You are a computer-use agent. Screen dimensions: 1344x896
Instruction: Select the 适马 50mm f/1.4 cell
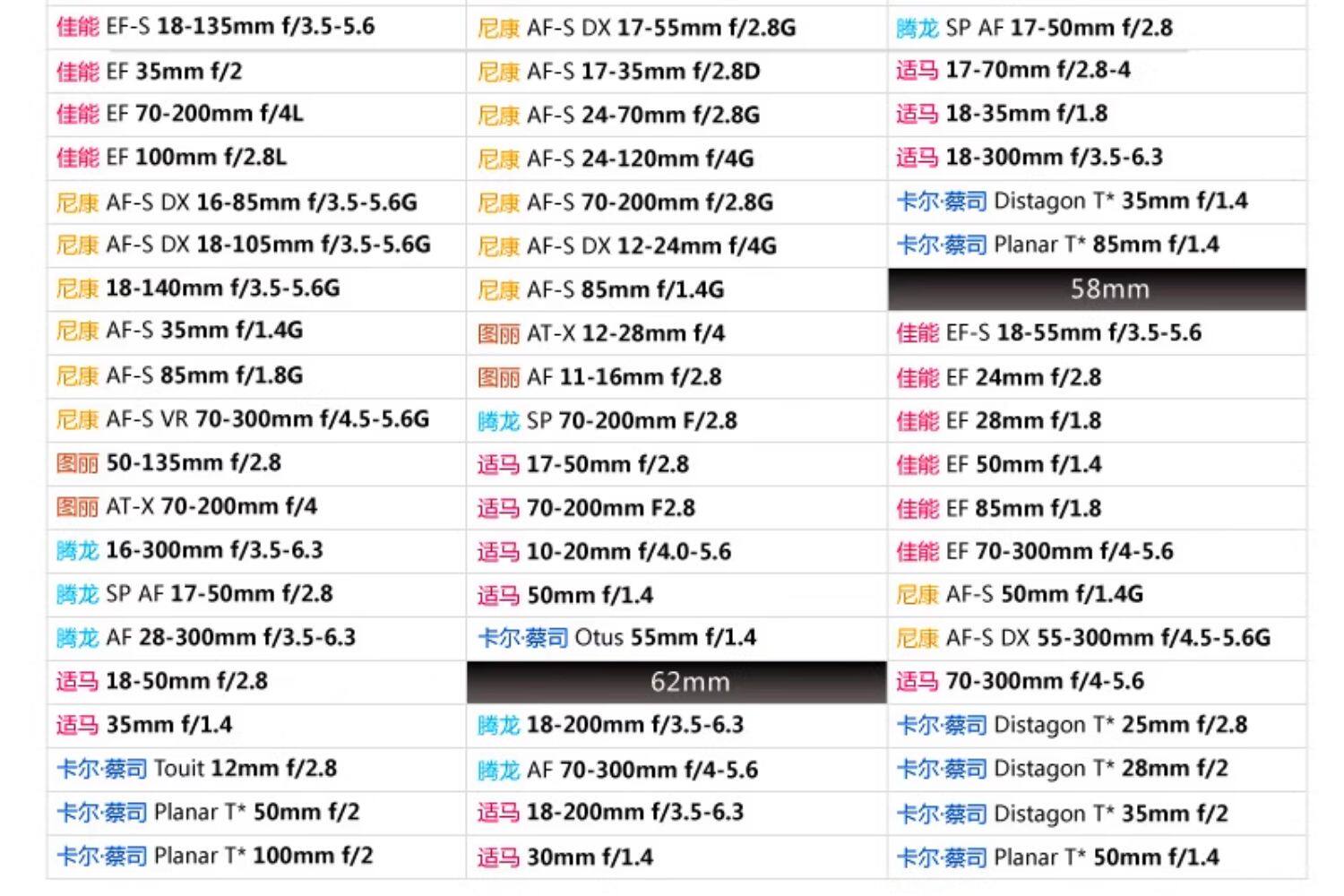676,595
